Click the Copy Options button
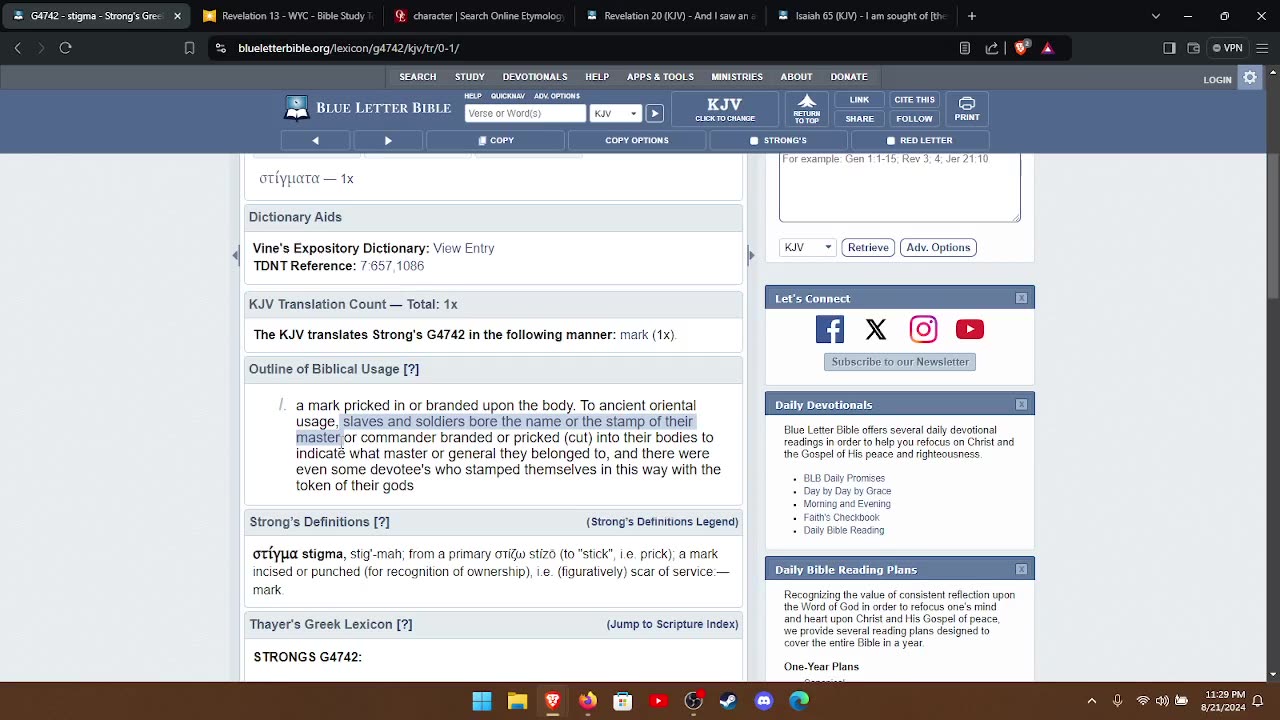 (x=637, y=140)
